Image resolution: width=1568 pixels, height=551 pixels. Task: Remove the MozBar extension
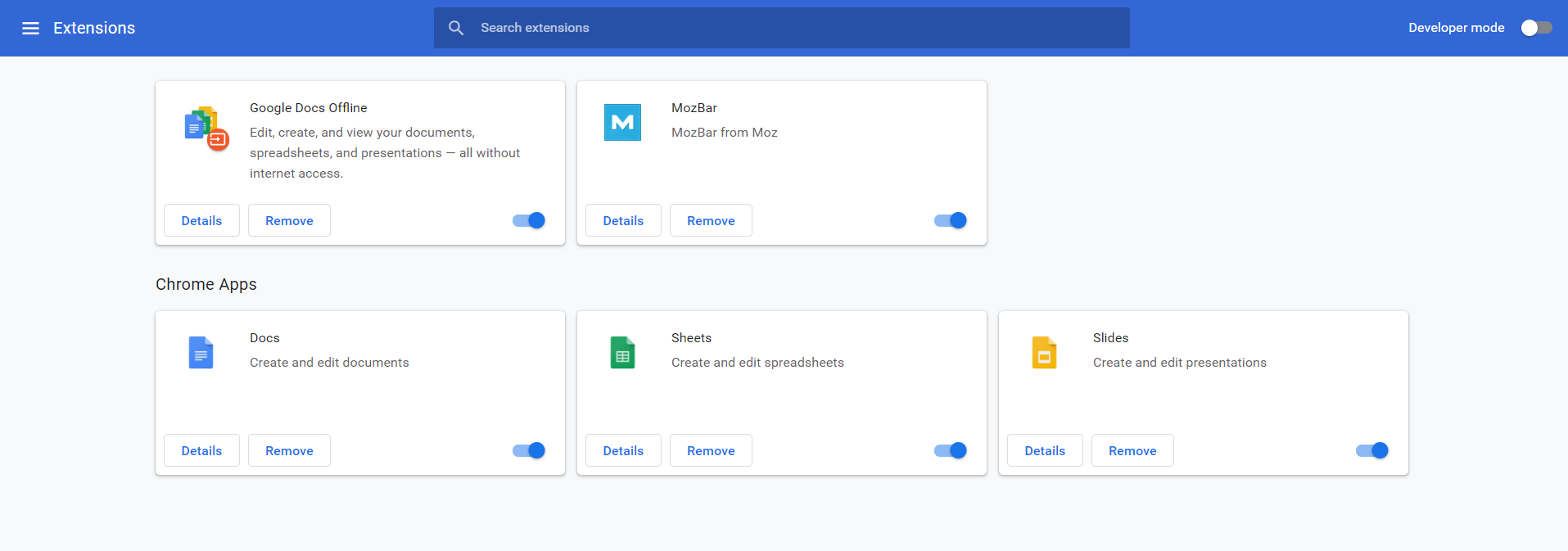coord(711,220)
